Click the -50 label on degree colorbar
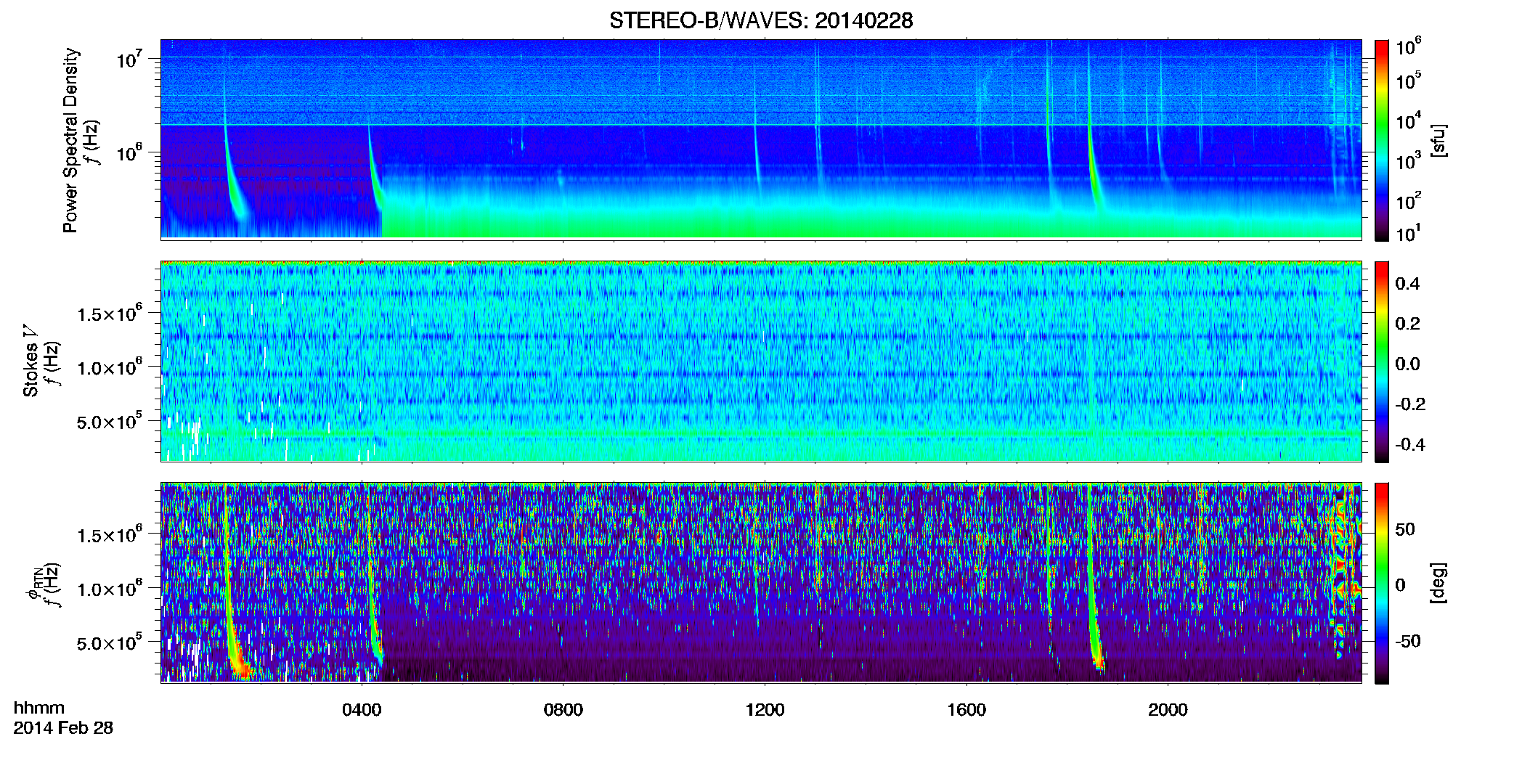The image size is (1522, 784). coord(1408,641)
